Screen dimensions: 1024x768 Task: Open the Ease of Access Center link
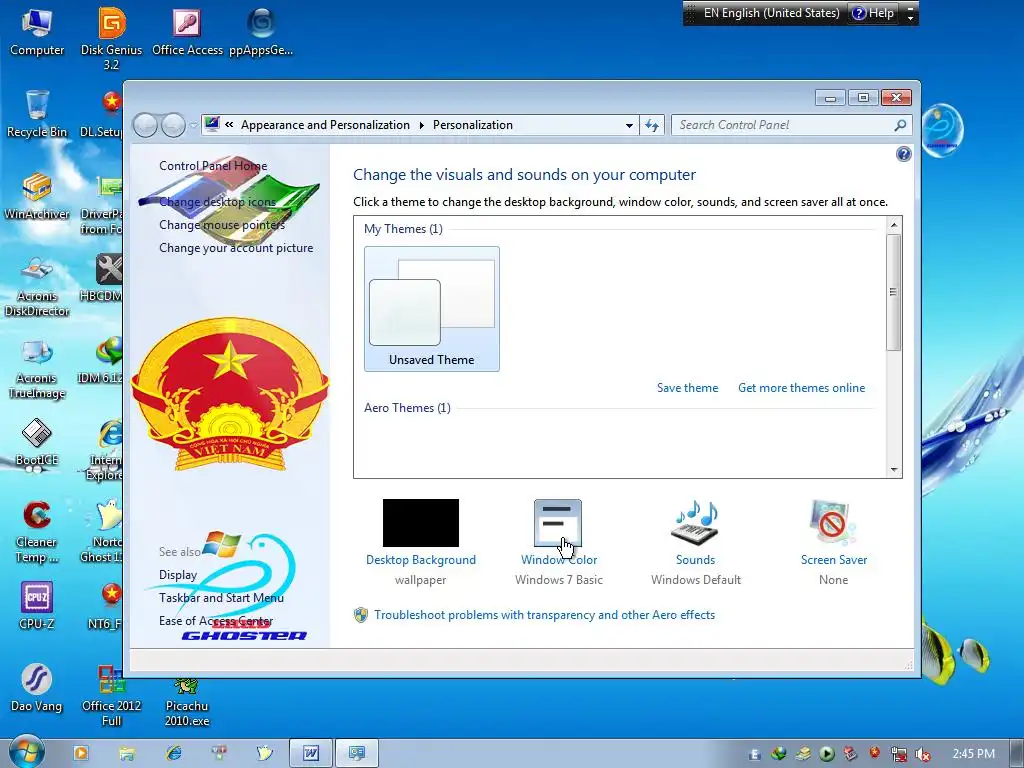click(216, 621)
